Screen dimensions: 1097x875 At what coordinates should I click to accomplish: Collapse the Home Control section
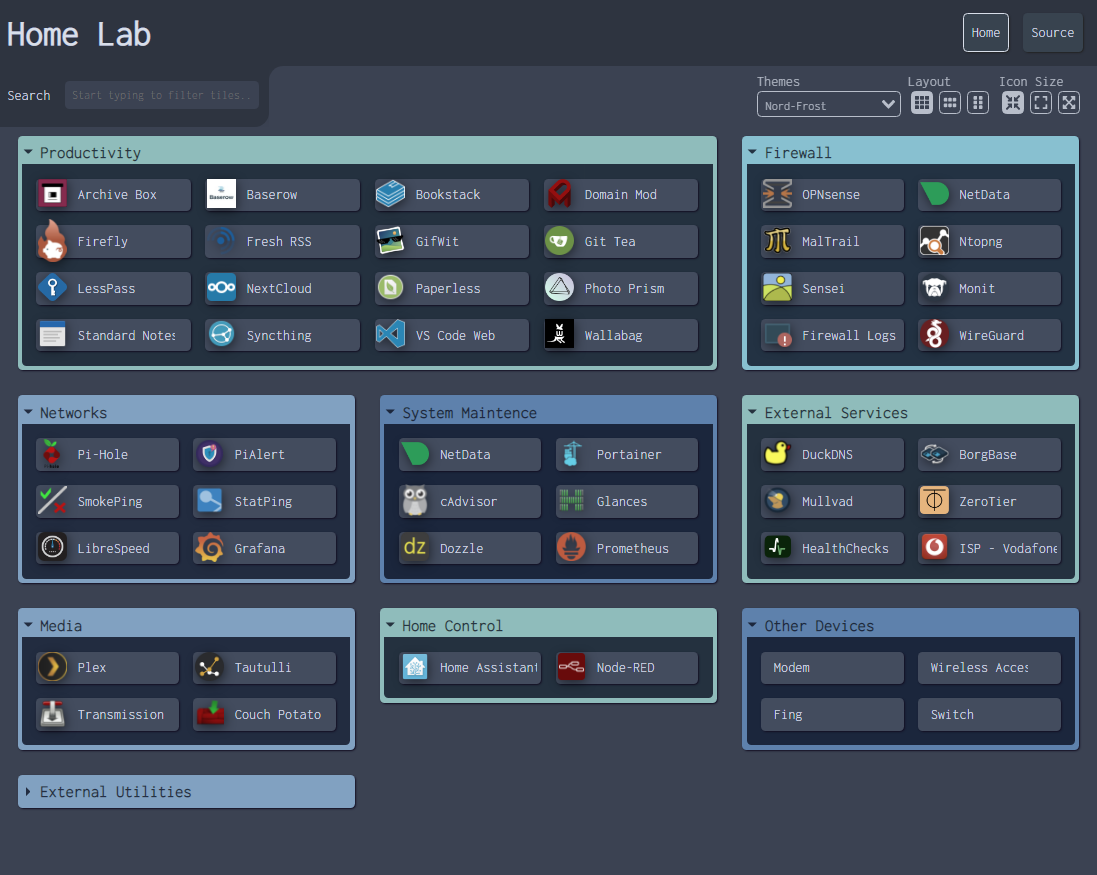(x=548, y=626)
